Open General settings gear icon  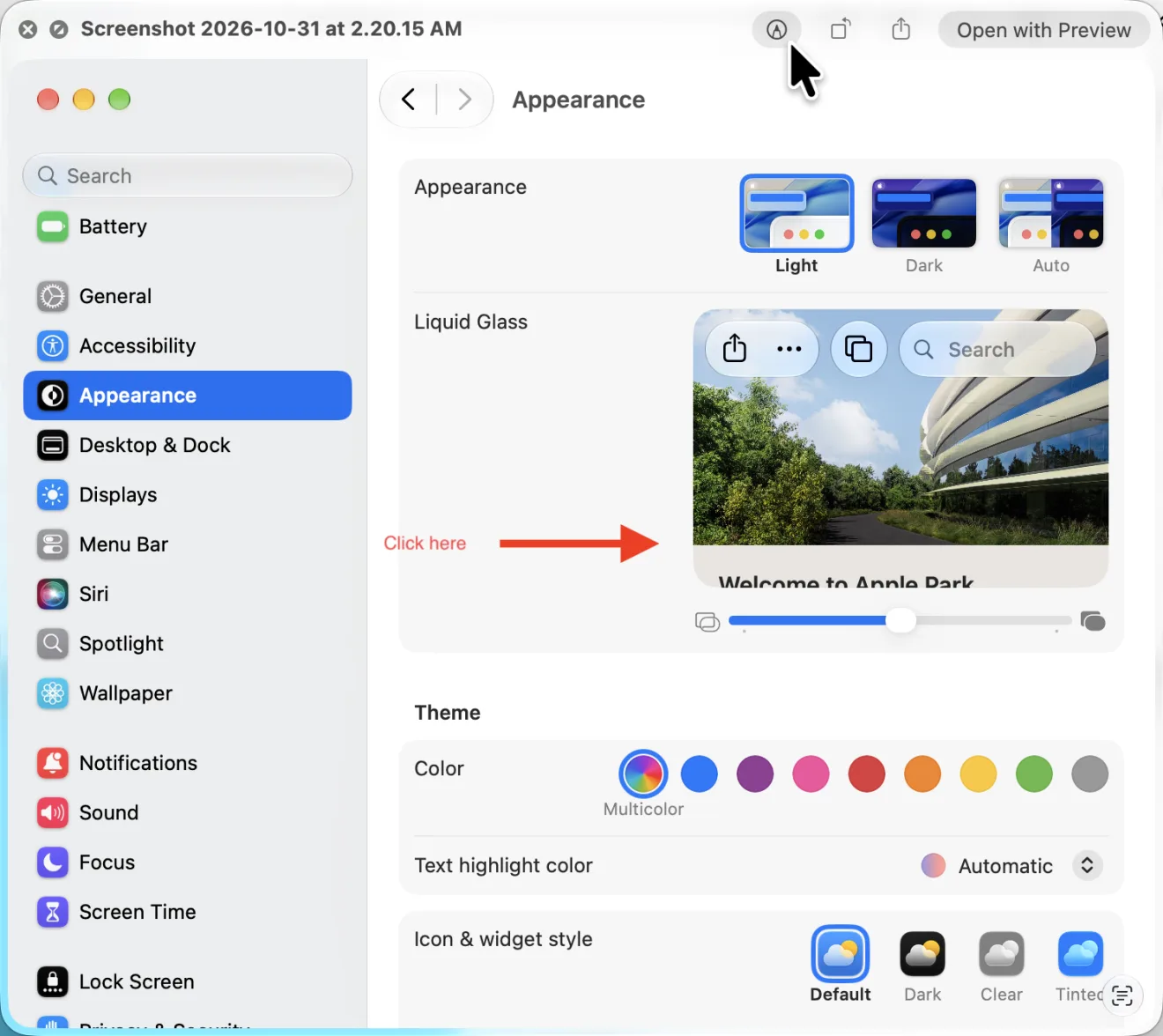tap(53, 296)
